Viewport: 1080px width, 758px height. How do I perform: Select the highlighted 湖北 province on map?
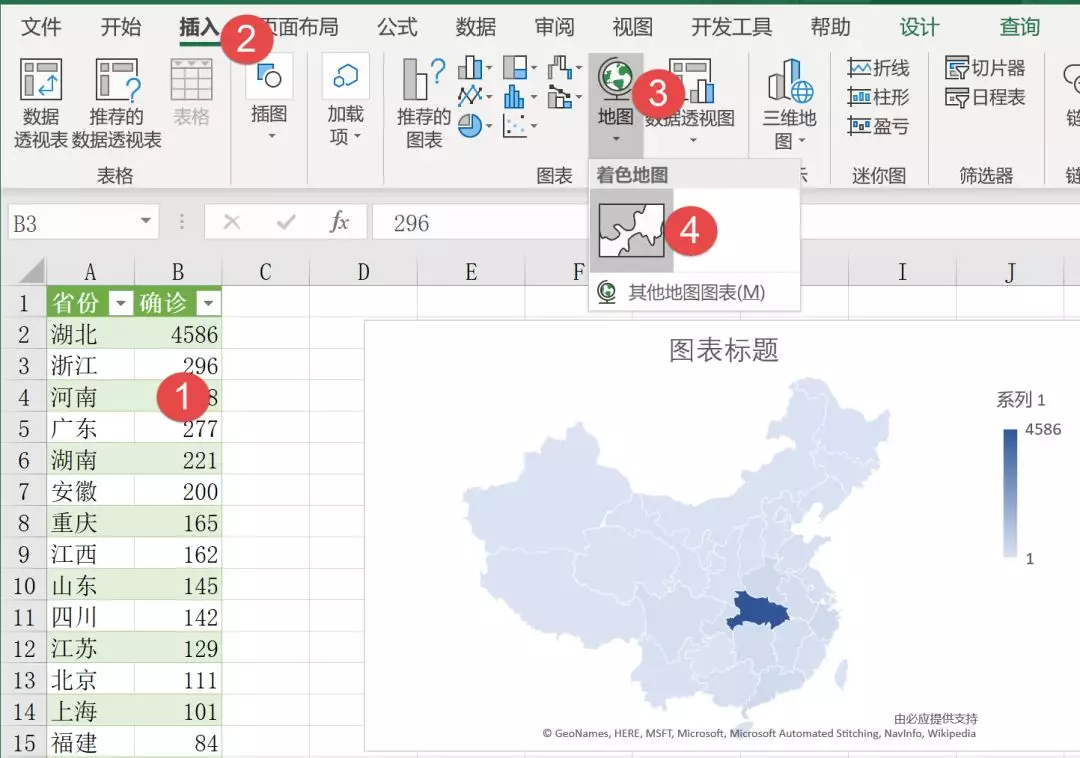758,611
